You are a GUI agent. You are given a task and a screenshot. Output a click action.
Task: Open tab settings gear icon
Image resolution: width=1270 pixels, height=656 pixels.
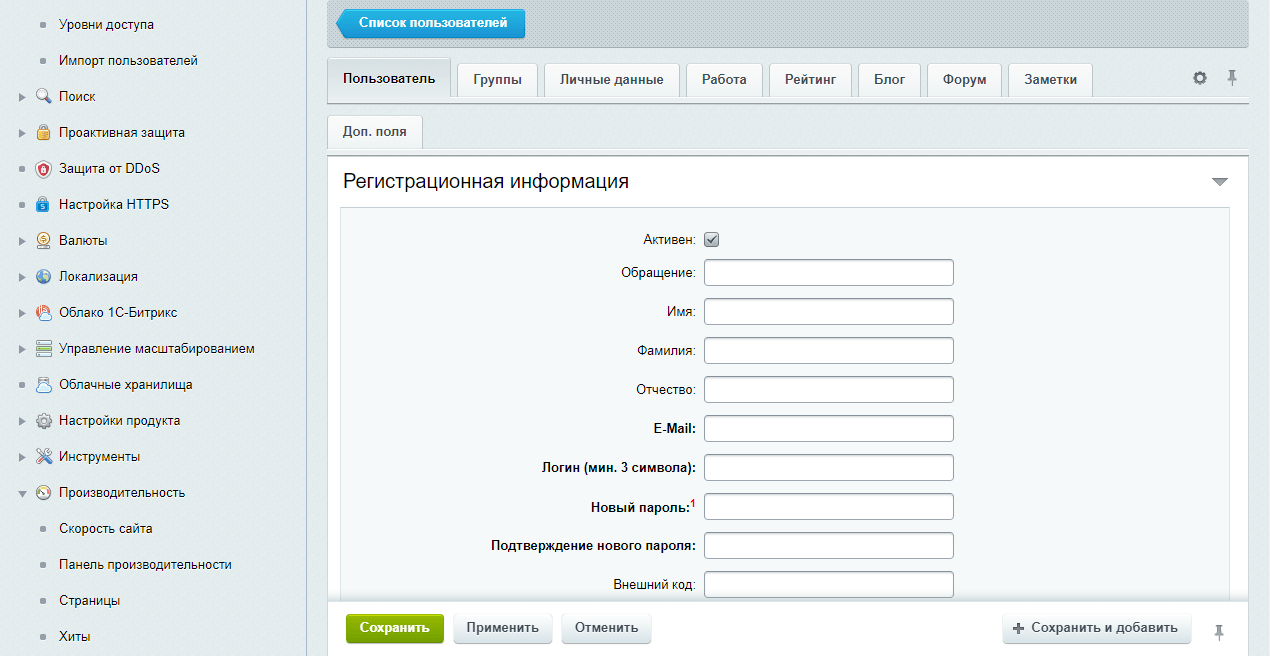[1200, 78]
